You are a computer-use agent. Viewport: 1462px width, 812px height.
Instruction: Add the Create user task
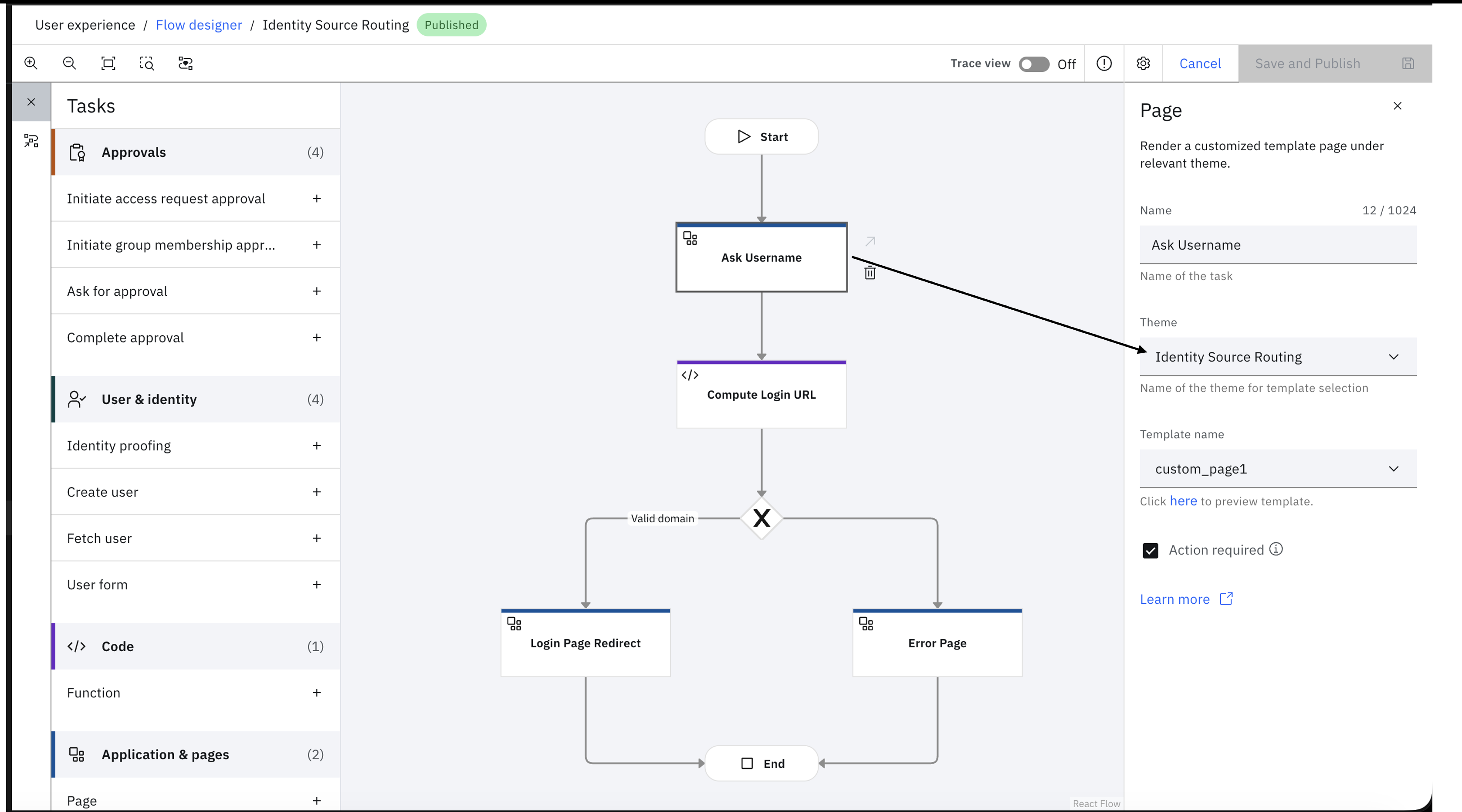[317, 491]
